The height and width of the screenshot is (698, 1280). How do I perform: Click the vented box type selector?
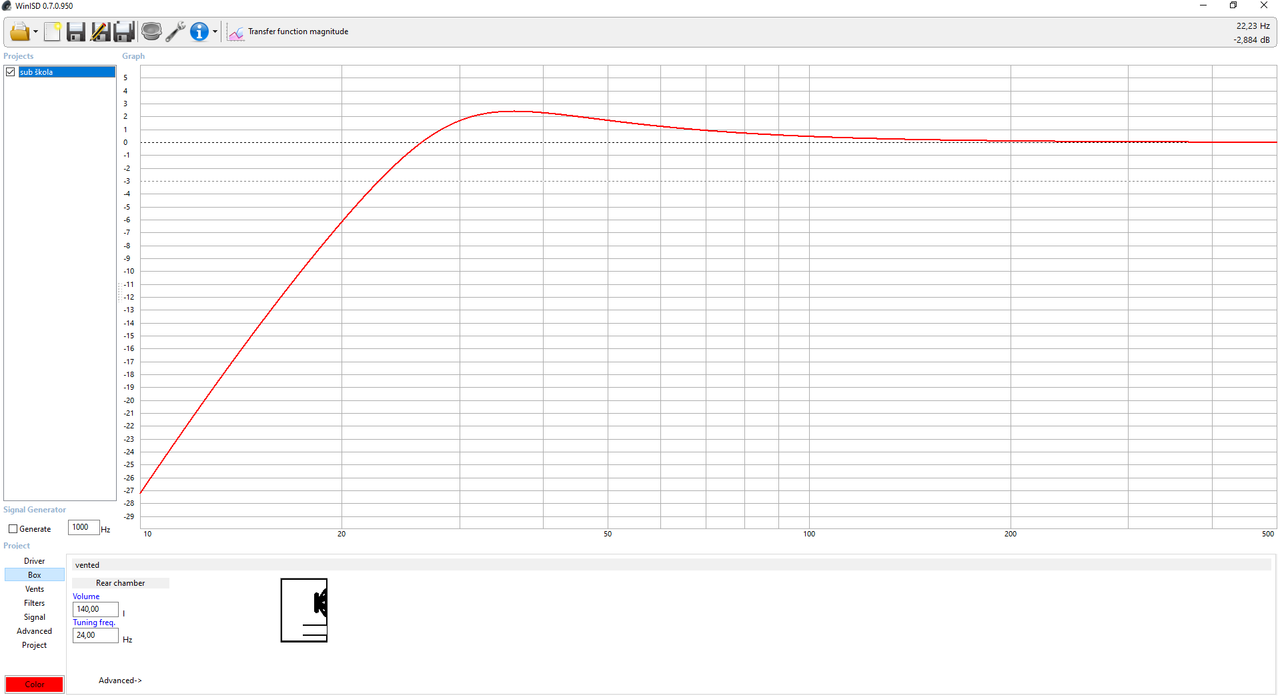[669, 565]
